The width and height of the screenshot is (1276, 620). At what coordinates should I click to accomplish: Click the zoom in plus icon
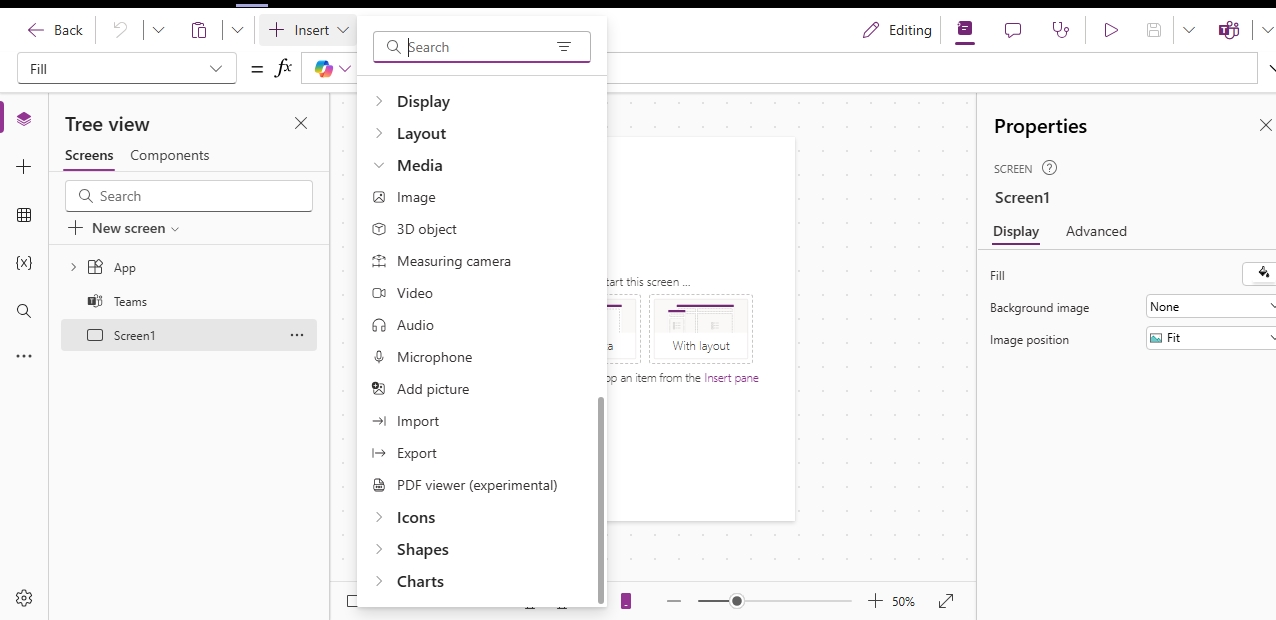click(875, 601)
